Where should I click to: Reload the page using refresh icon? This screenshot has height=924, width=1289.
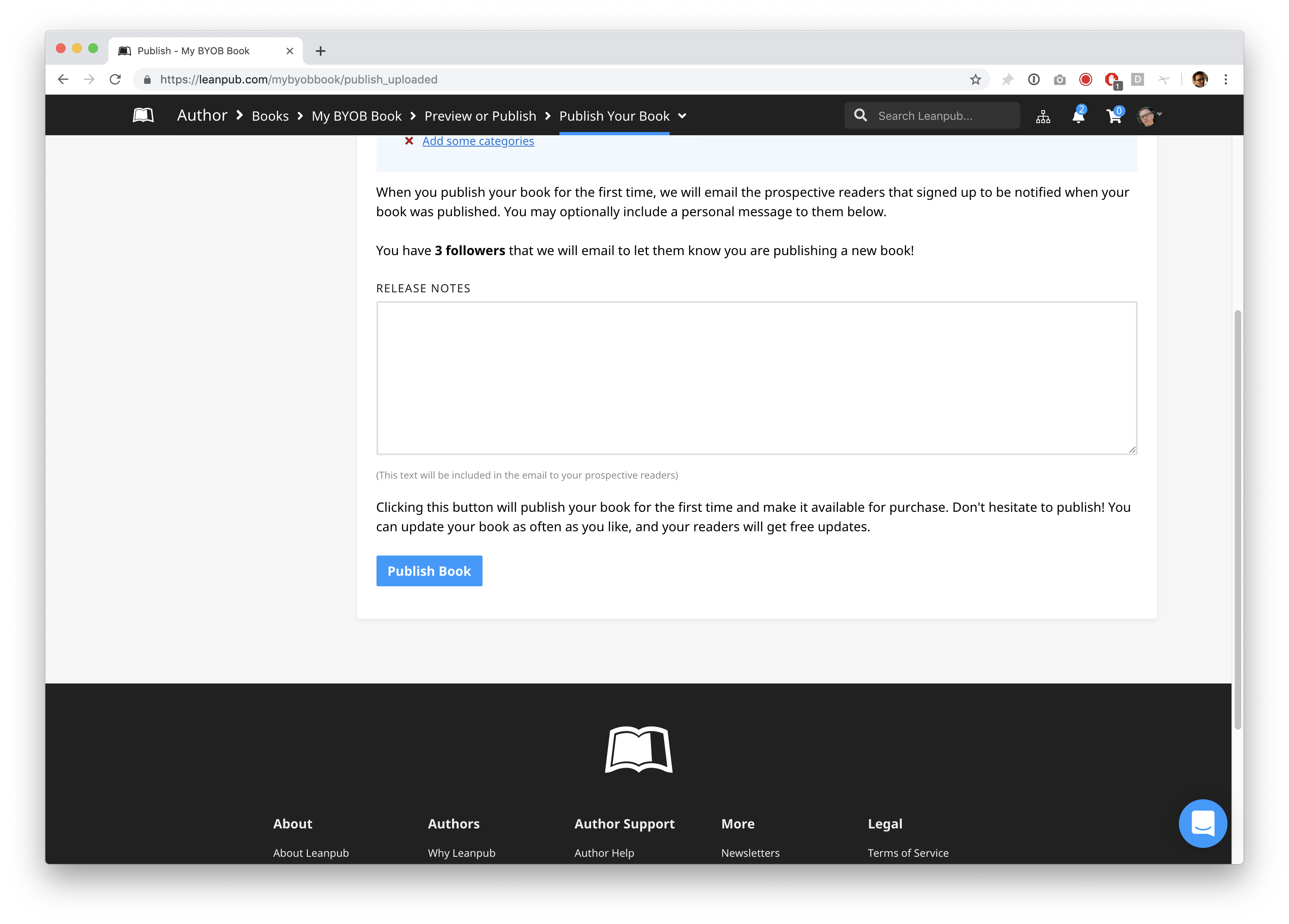tap(115, 80)
